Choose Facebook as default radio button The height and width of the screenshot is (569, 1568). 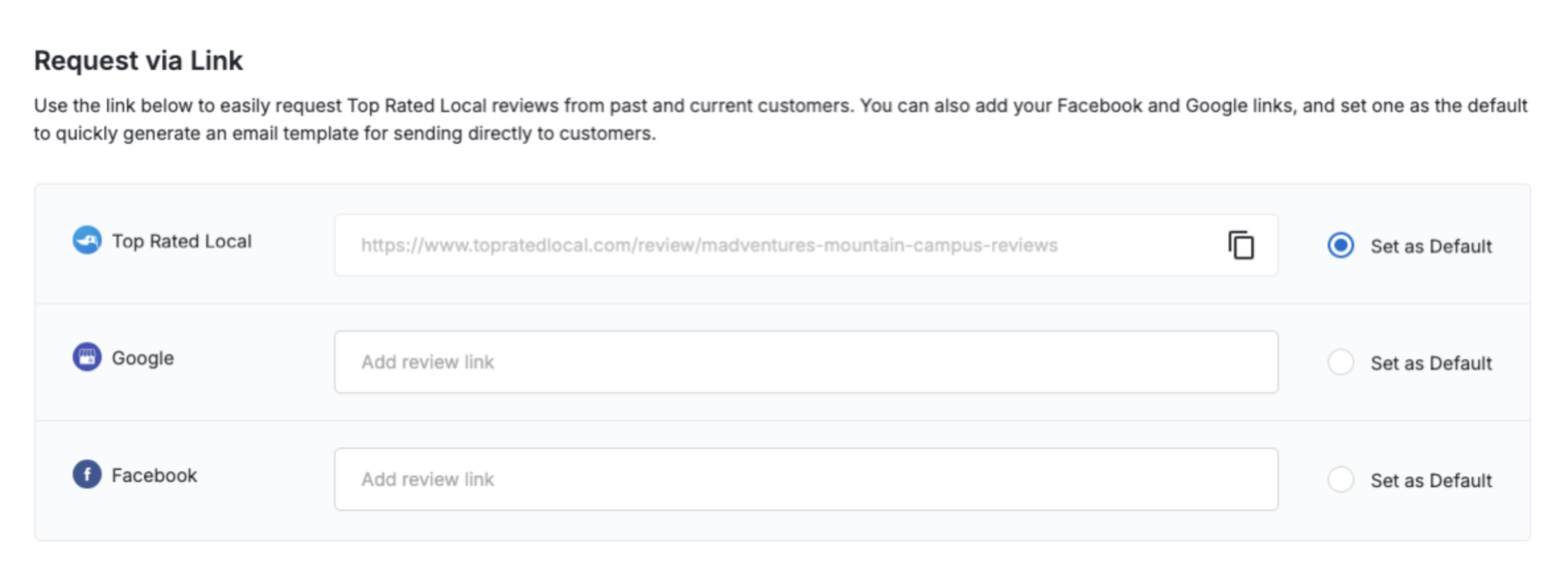pos(1340,479)
